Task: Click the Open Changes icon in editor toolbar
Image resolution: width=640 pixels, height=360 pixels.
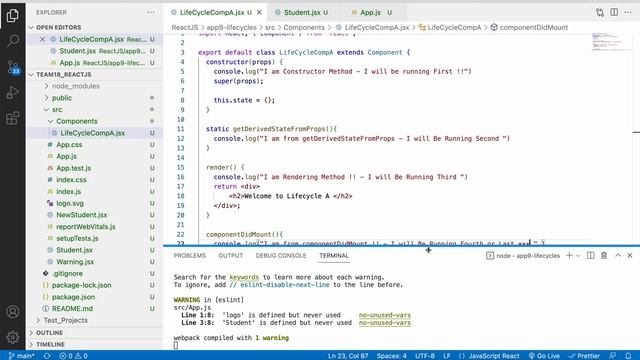Action: point(600,12)
